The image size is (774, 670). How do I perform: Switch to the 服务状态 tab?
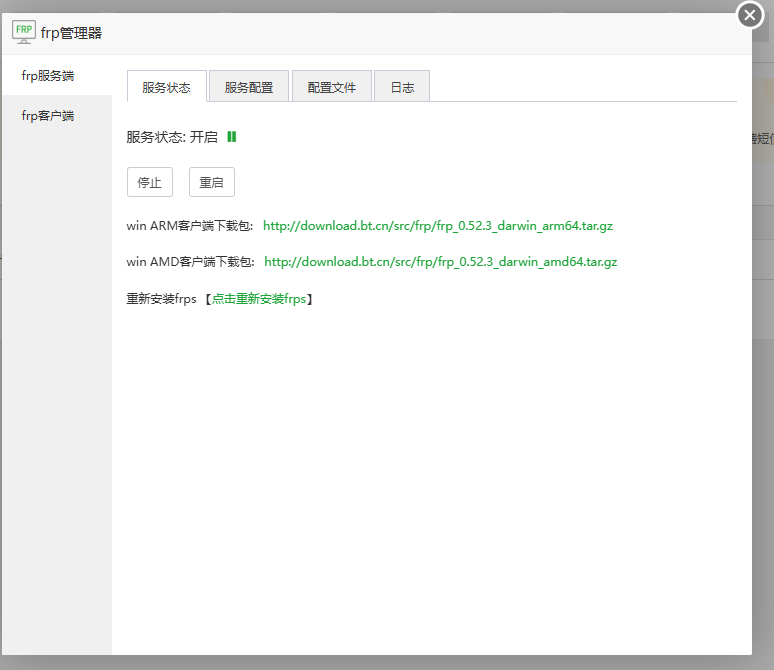point(167,87)
